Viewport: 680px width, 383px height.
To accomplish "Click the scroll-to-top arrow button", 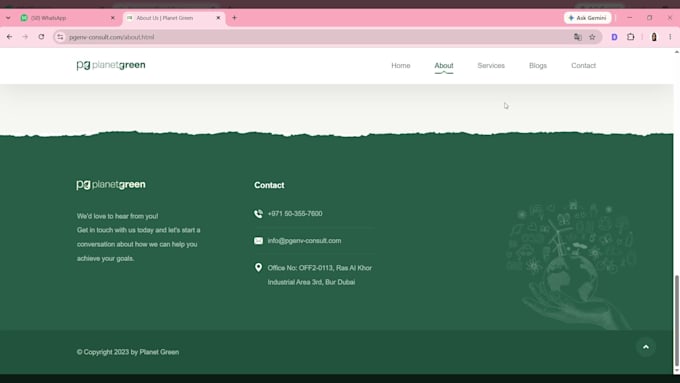I will 646,347.
